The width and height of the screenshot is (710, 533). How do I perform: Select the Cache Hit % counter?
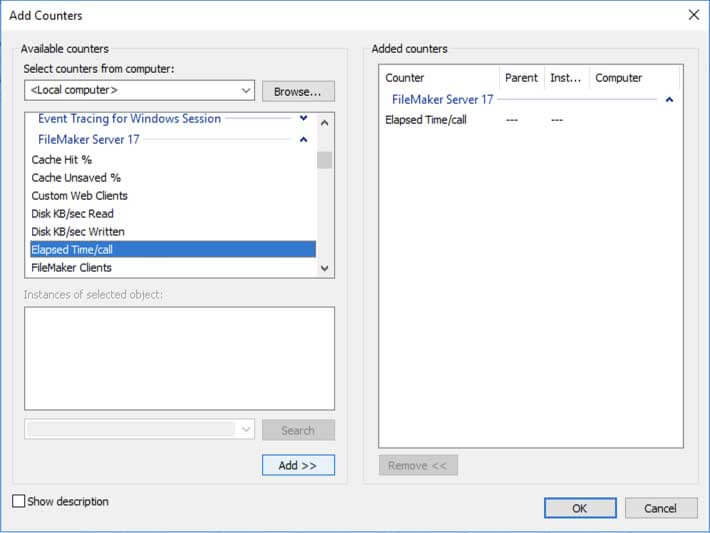(173, 160)
